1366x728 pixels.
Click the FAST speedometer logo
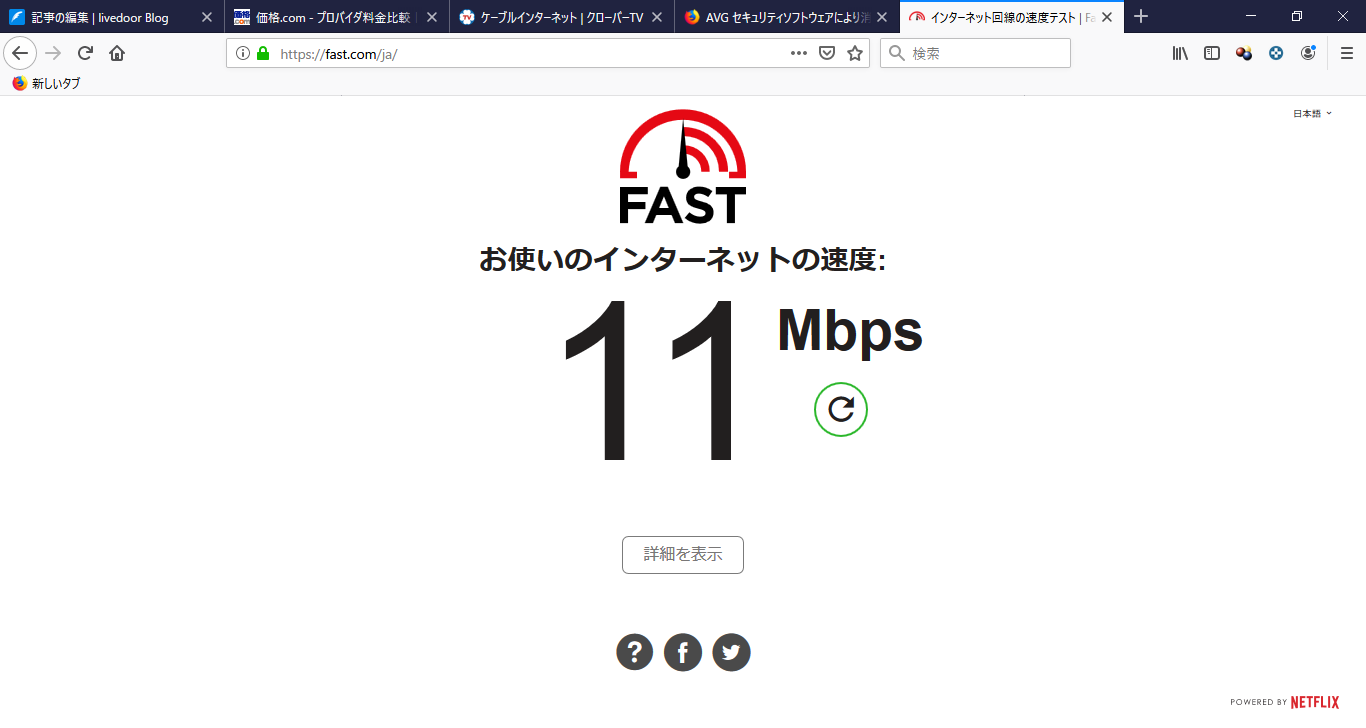pyautogui.click(x=683, y=166)
